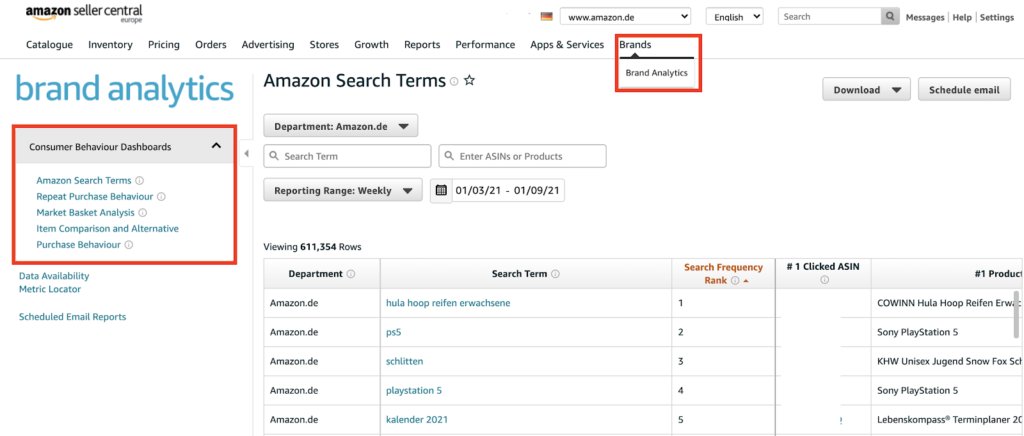1024x436 pixels.
Task: Click sort arrow in Search Frequency Rank header
Action: point(746,281)
